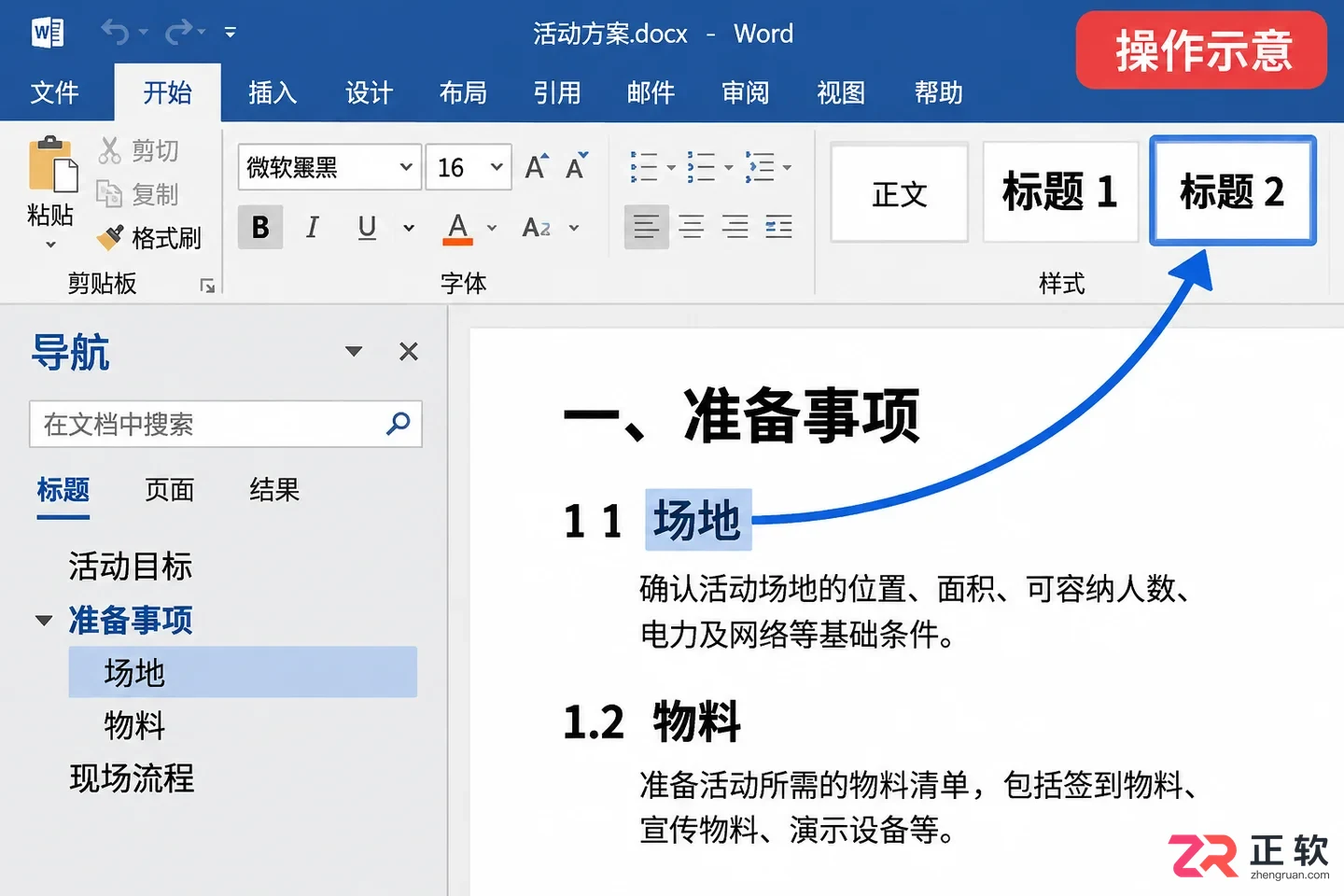The height and width of the screenshot is (896, 1344).
Task: Open the font color dropdown arrow
Action: click(492, 228)
